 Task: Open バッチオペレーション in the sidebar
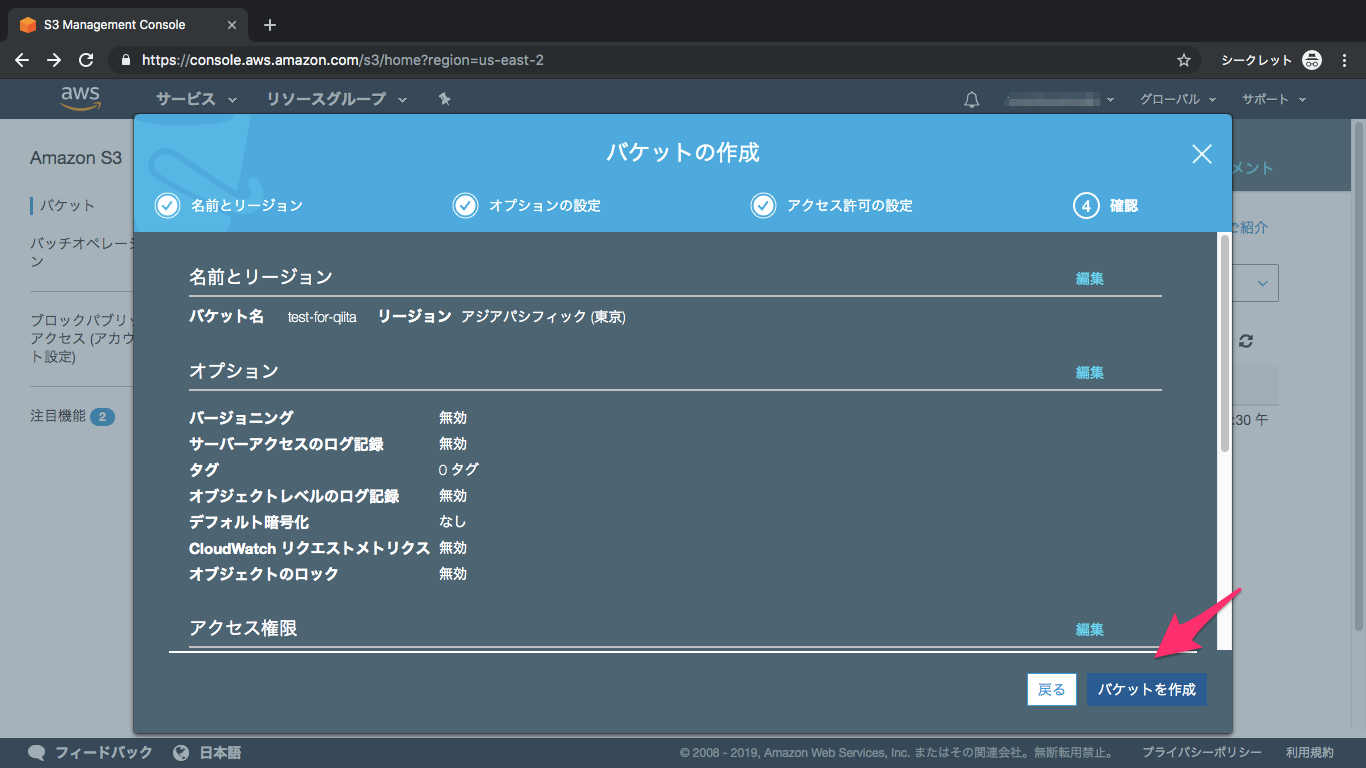[x=82, y=252]
